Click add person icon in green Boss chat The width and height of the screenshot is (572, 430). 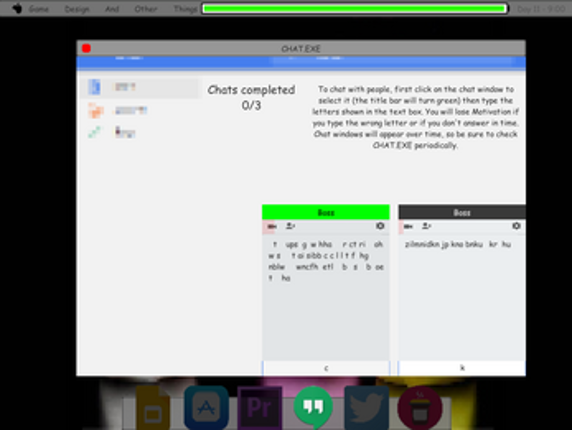click(290, 226)
